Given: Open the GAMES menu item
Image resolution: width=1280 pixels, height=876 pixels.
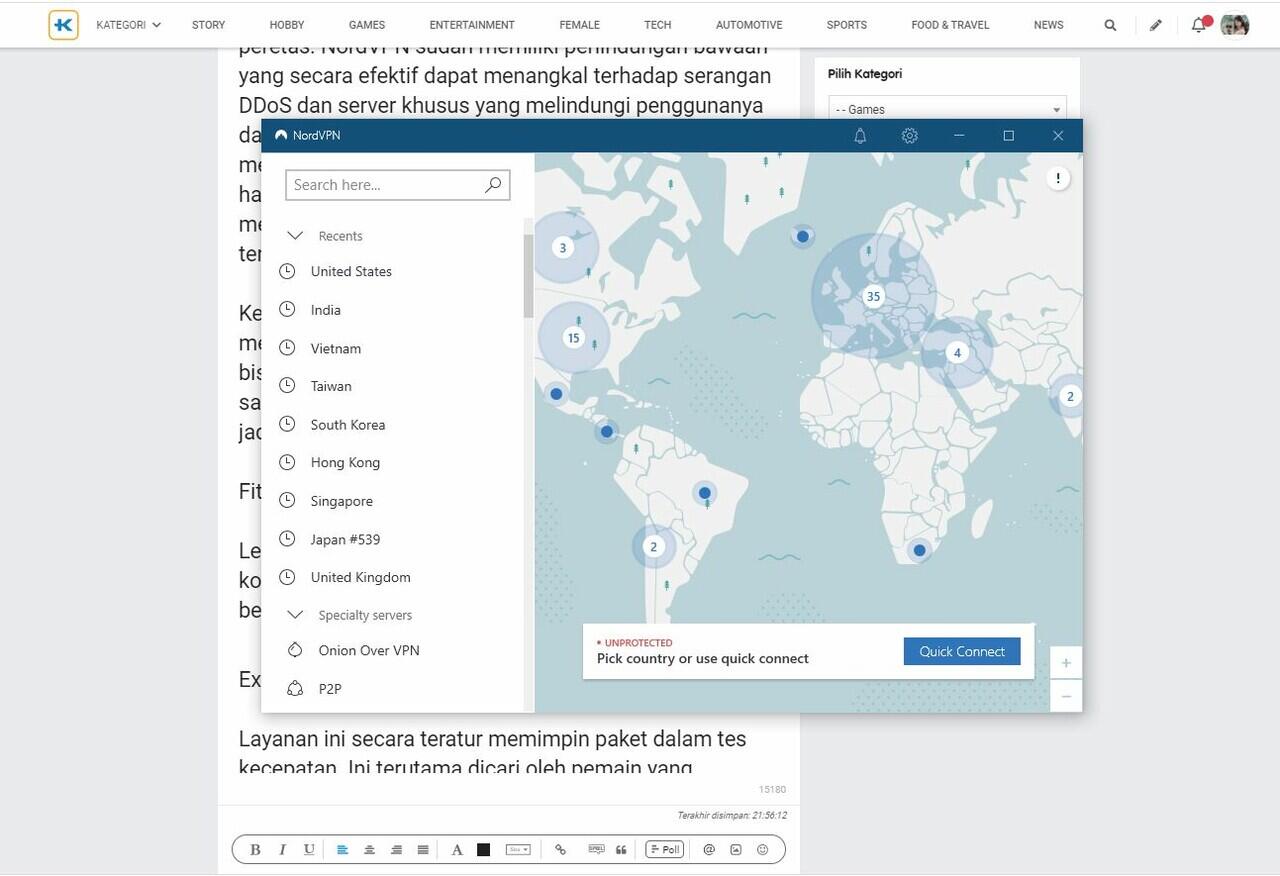Looking at the screenshot, I should pyautogui.click(x=367, y=25).
